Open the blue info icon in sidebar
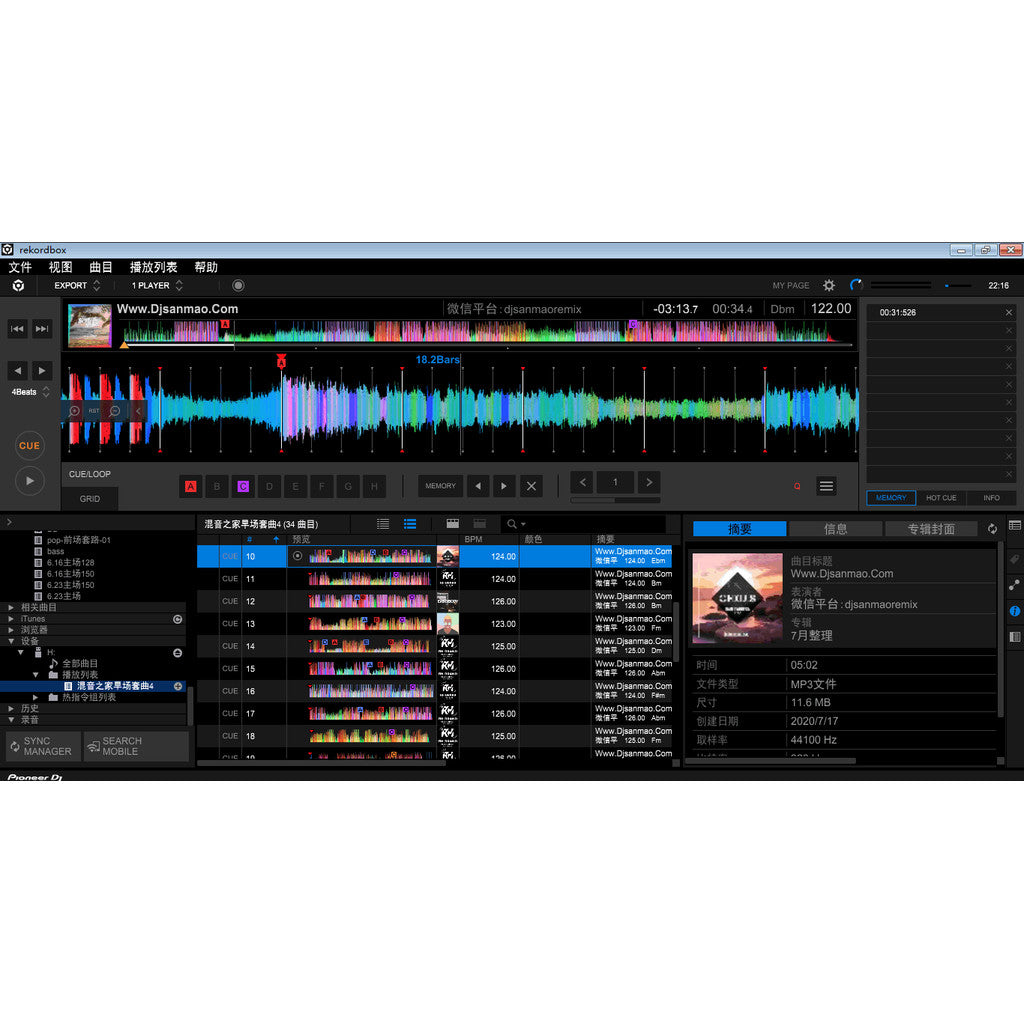The width and height of the screenshot is (1024, 1024). tap(1015, 611)
